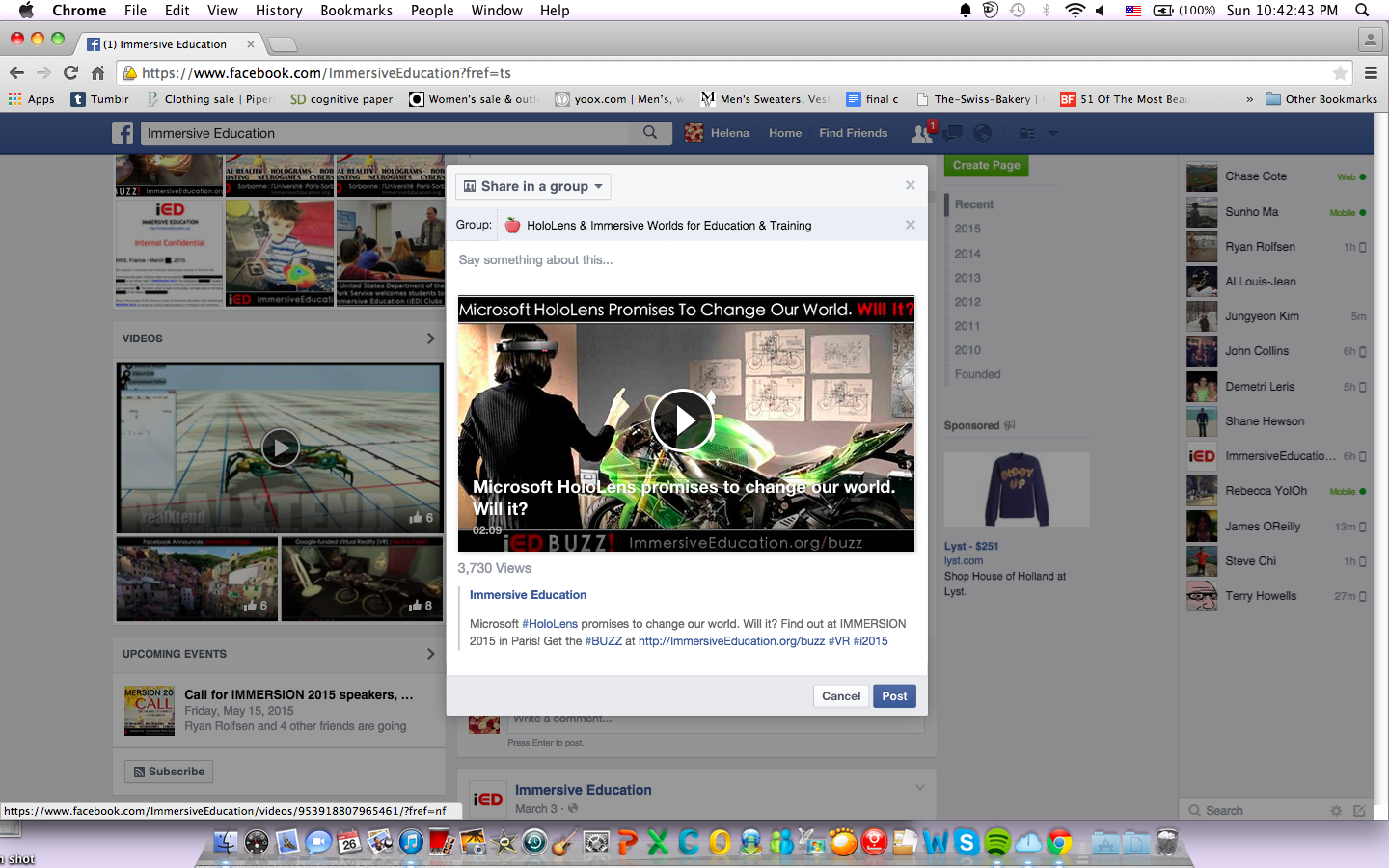Image resolution: width=1389 pixels, height=868 pixels.
Task: Open the Chrome Bookmarks menu
Action: point(356,11)
